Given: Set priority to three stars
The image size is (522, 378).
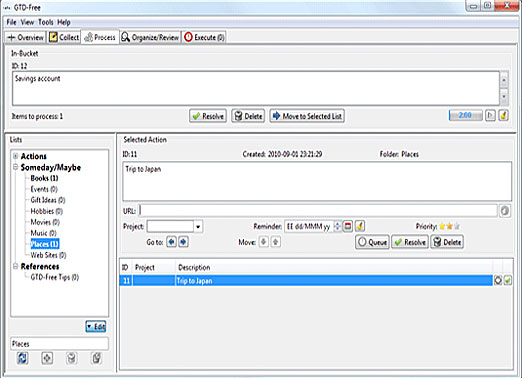Looking at the screenshot, I should click(x=457, y=227).
